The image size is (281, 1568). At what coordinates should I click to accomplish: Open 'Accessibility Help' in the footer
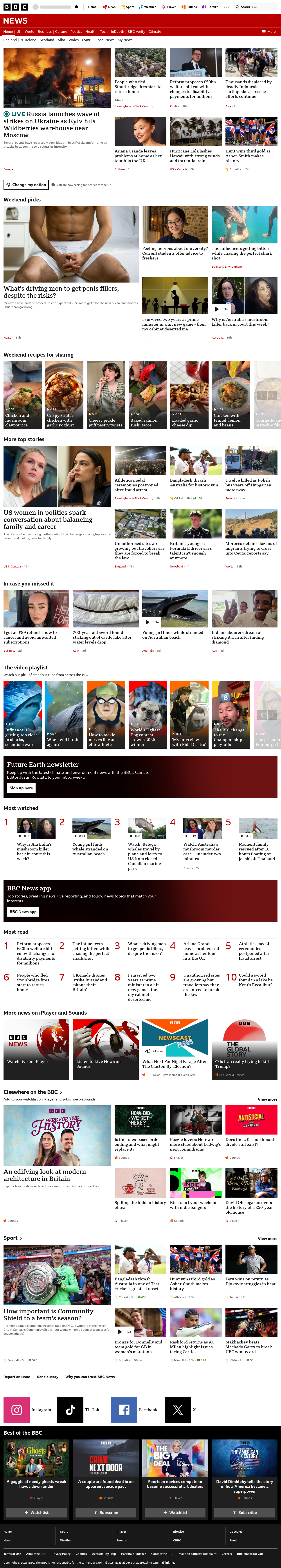[104, 1553]
